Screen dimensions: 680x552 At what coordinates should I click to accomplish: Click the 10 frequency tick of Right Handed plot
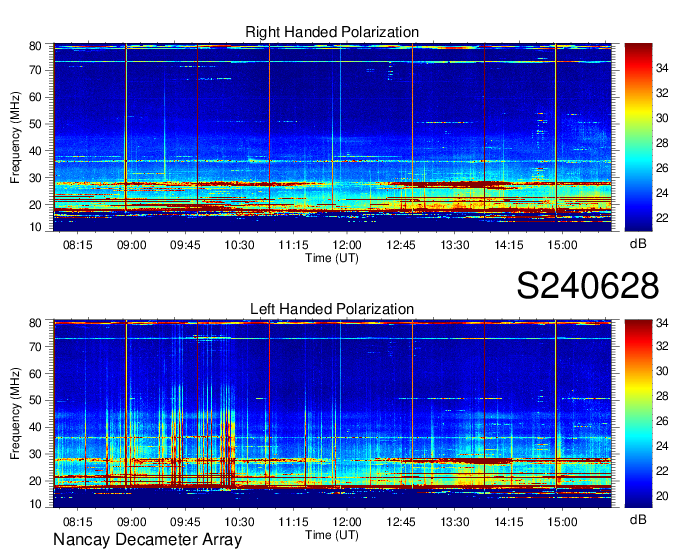[x=35, y=228]
